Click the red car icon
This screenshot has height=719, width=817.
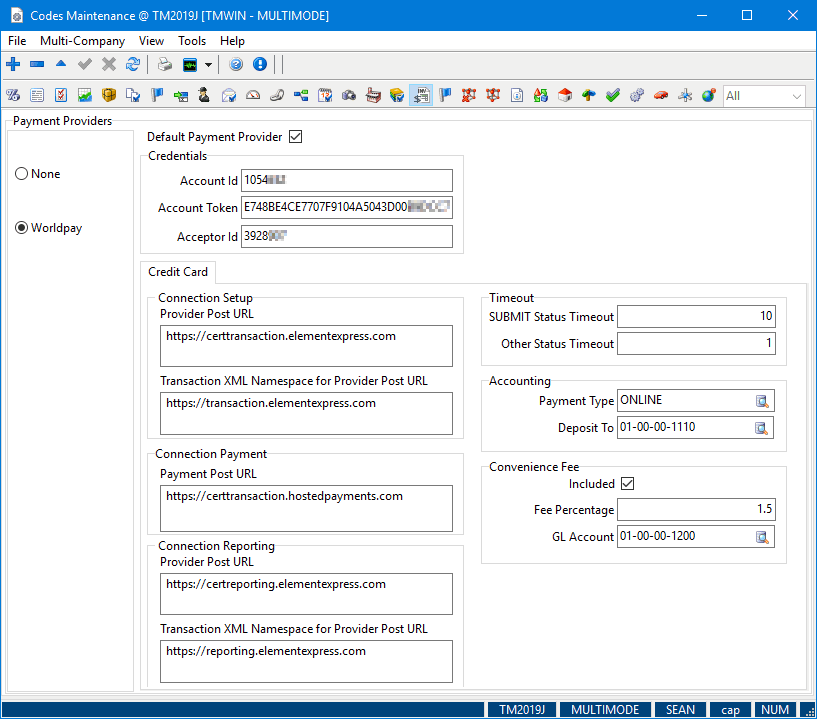pos(661,96)
